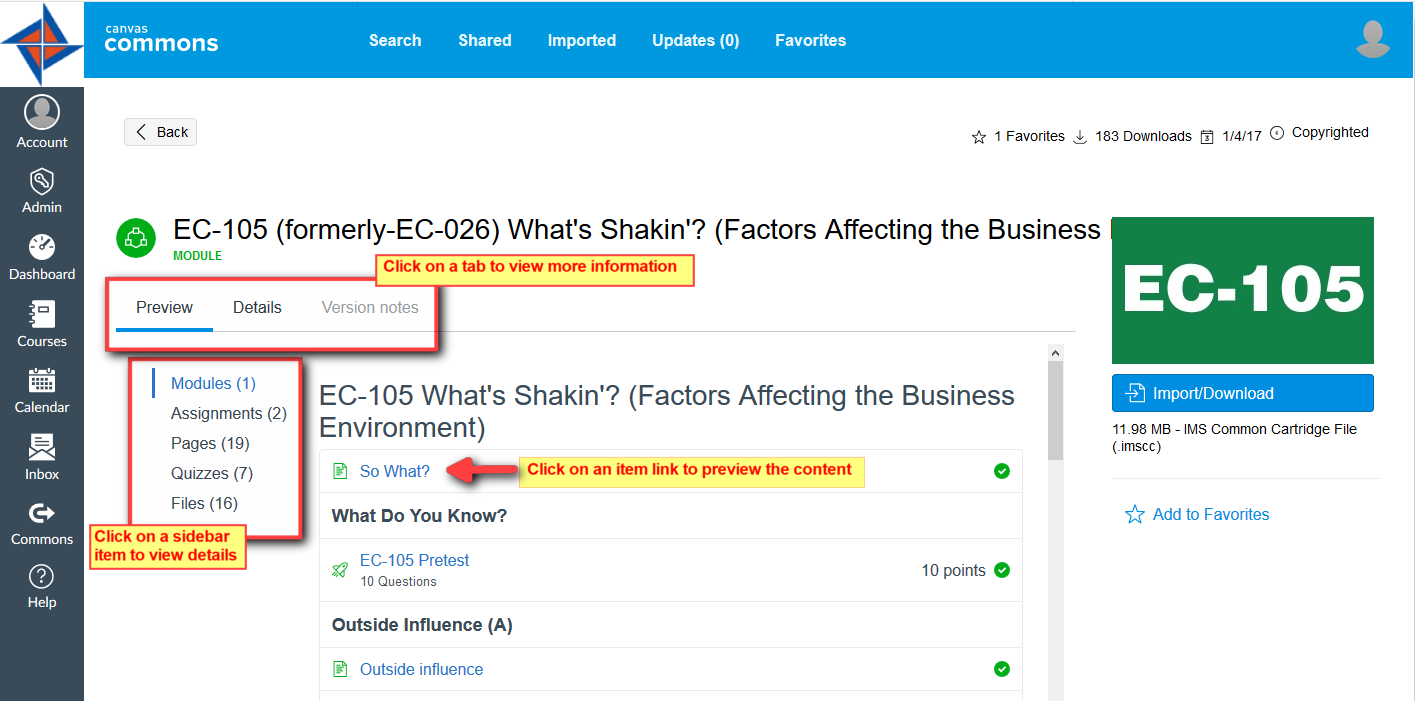Open Favorites in the header navigation
This screenshot has height=701, width=1415.
(x=811, y=40)
